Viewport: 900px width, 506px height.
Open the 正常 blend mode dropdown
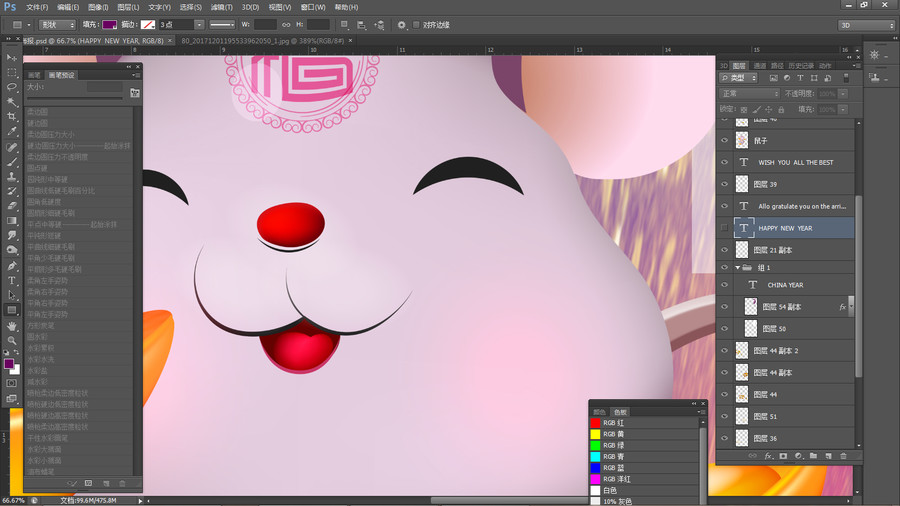point(750,94)
